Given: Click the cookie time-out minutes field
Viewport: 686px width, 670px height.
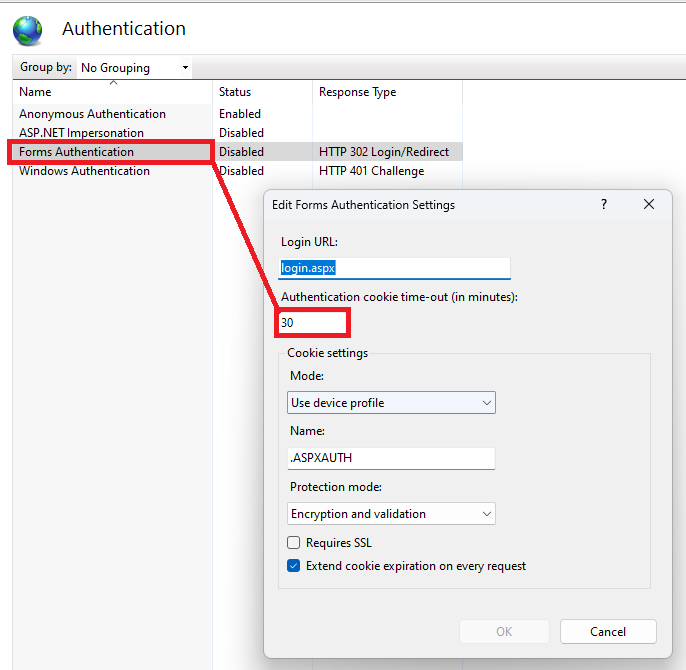Looking at the screenshot, I should 314,323.
